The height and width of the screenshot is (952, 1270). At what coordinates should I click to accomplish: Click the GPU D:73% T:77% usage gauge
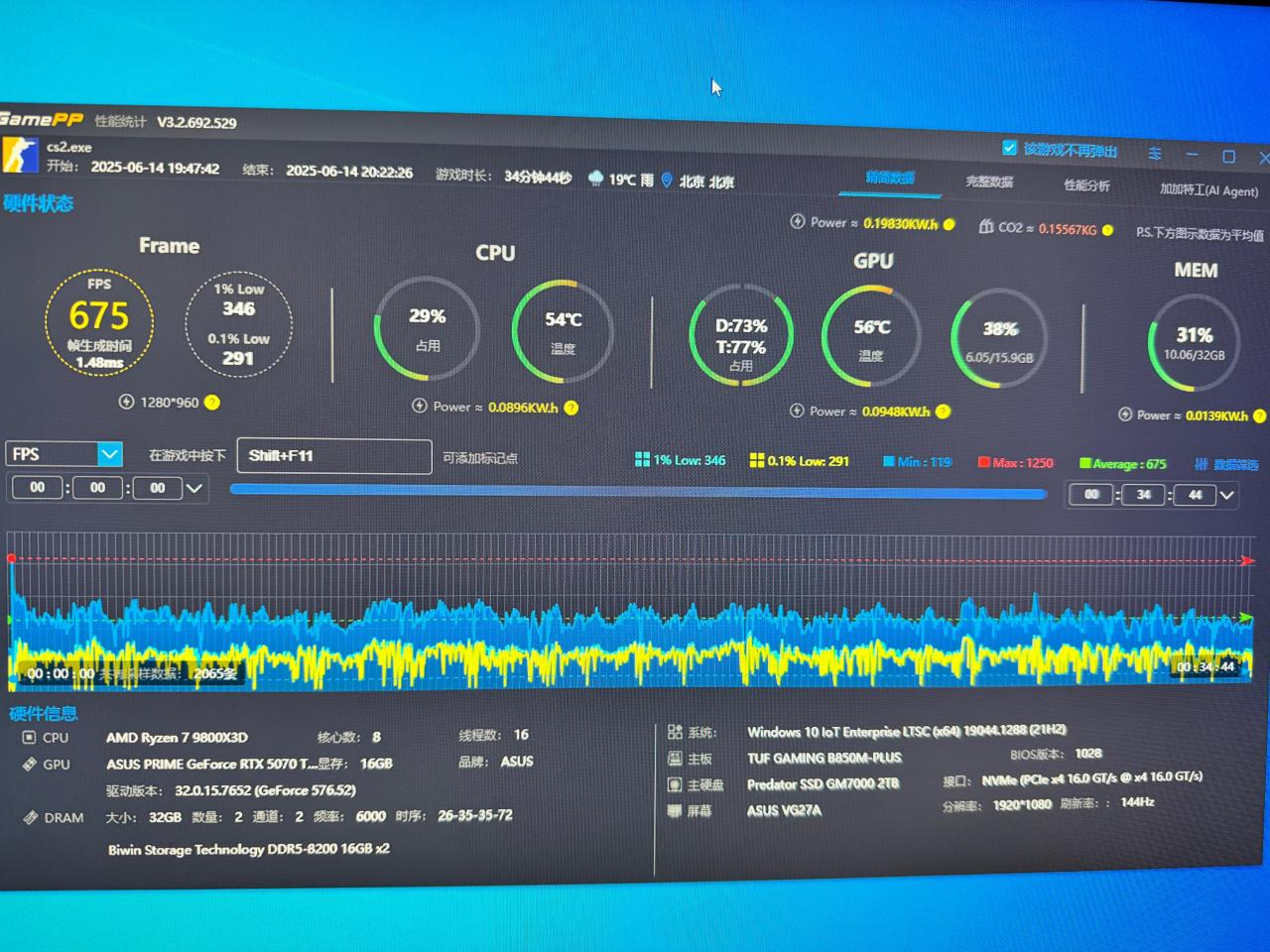[741, 336]
